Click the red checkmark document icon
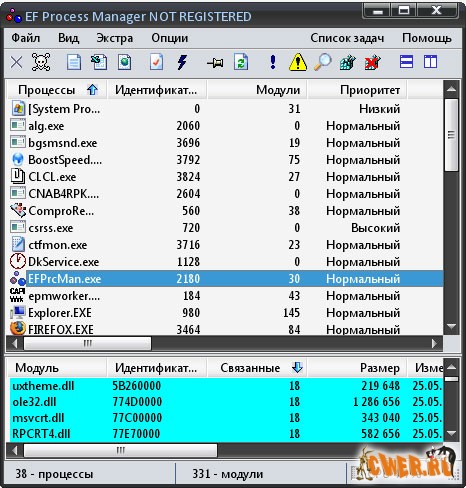Screen dimensions: 466x488 coord(156,62)
